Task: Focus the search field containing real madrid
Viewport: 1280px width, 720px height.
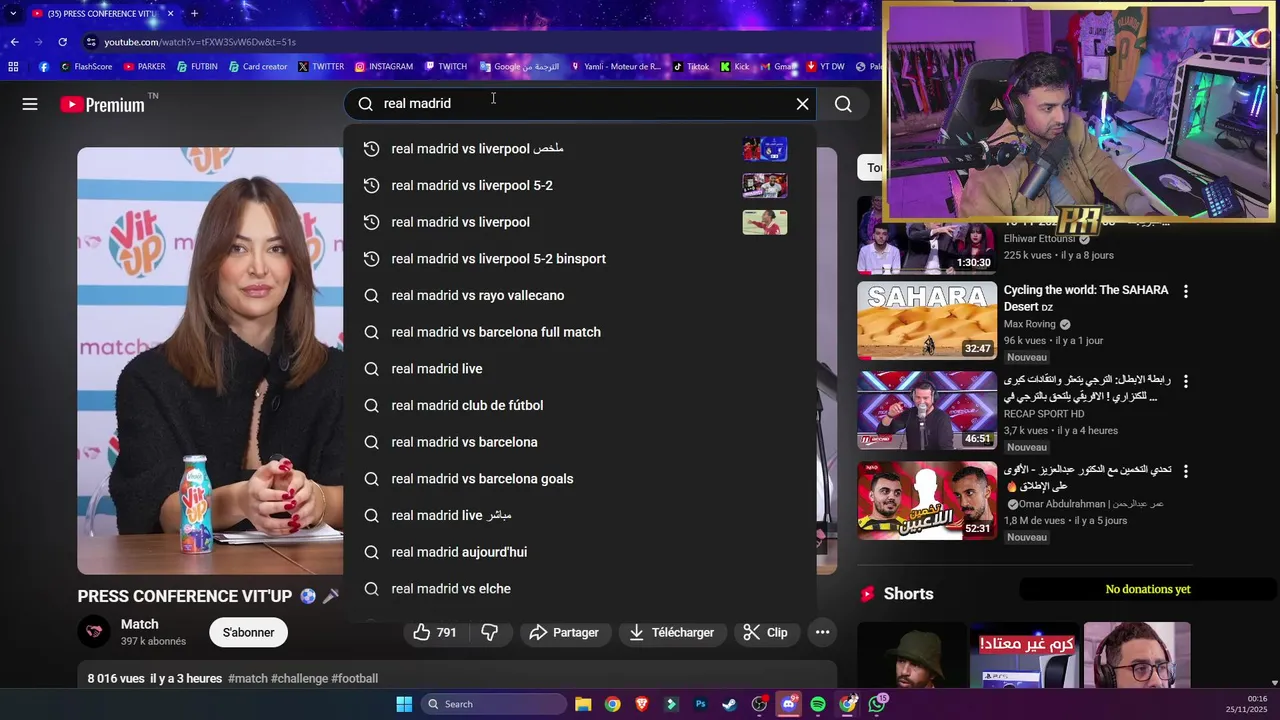Action: [580, 104]
